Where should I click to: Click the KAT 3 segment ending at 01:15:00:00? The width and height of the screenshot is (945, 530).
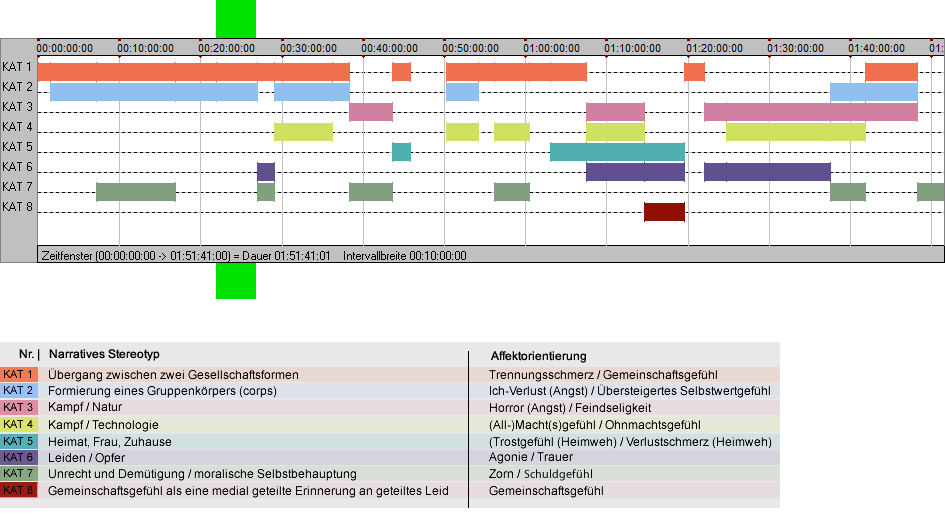point(615,112)
